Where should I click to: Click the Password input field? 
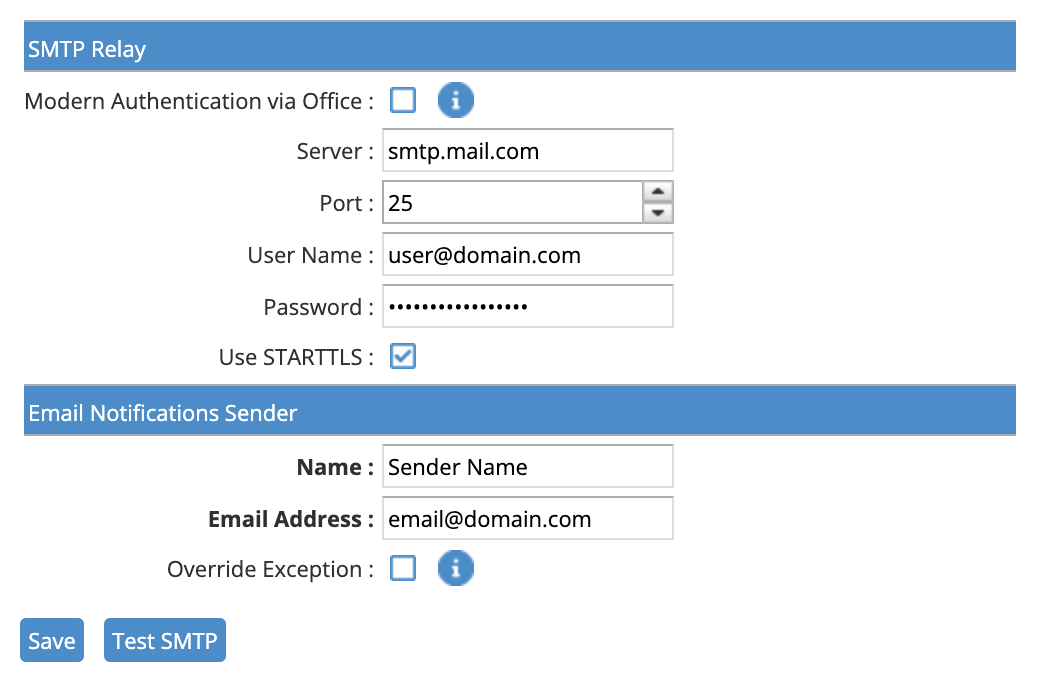click(527, 306)
